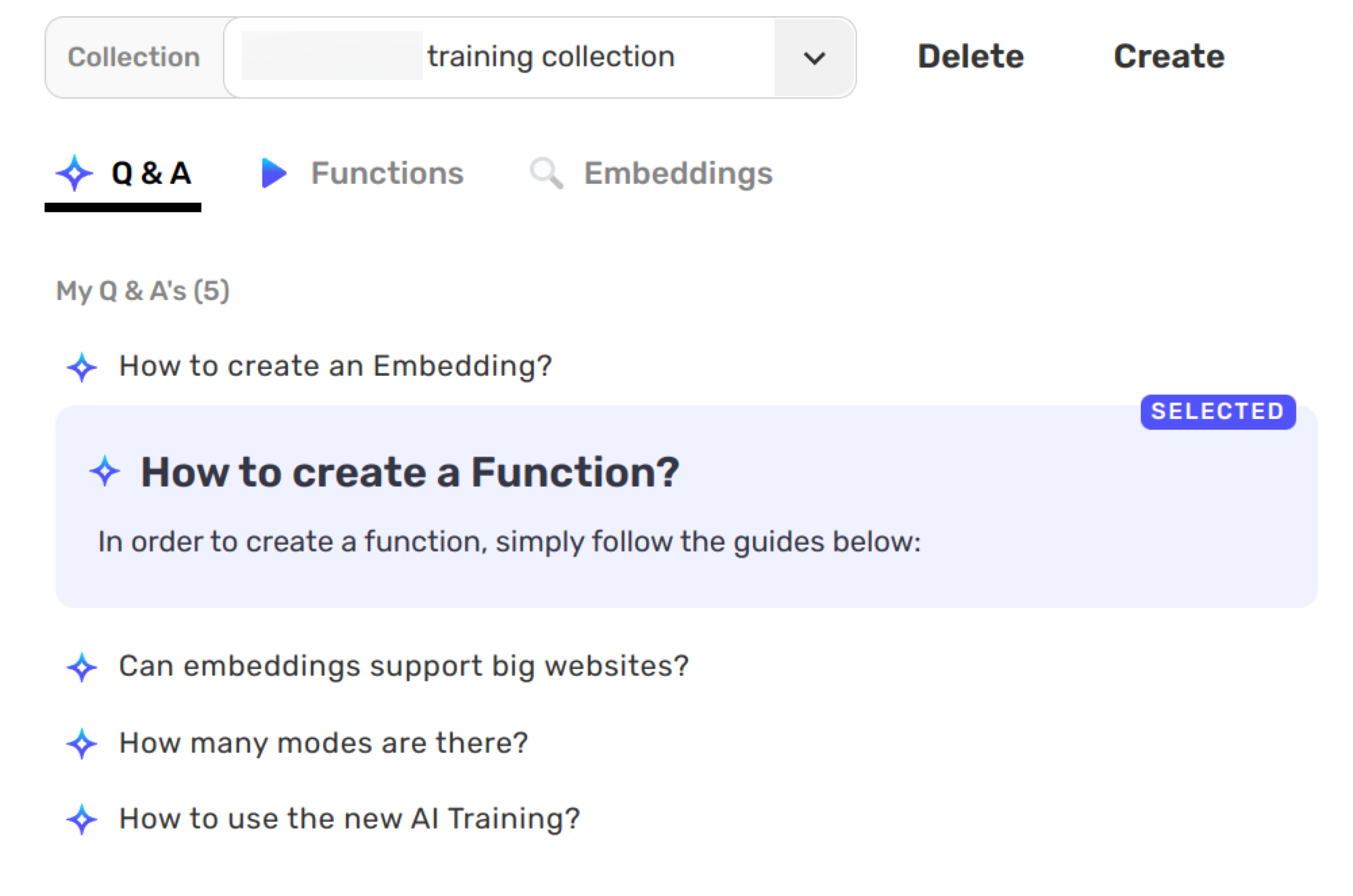Screen dimensions: 1353x896
Task: Click sparkle icon beside 'How many modes are there?'
Action: [82, 743]
